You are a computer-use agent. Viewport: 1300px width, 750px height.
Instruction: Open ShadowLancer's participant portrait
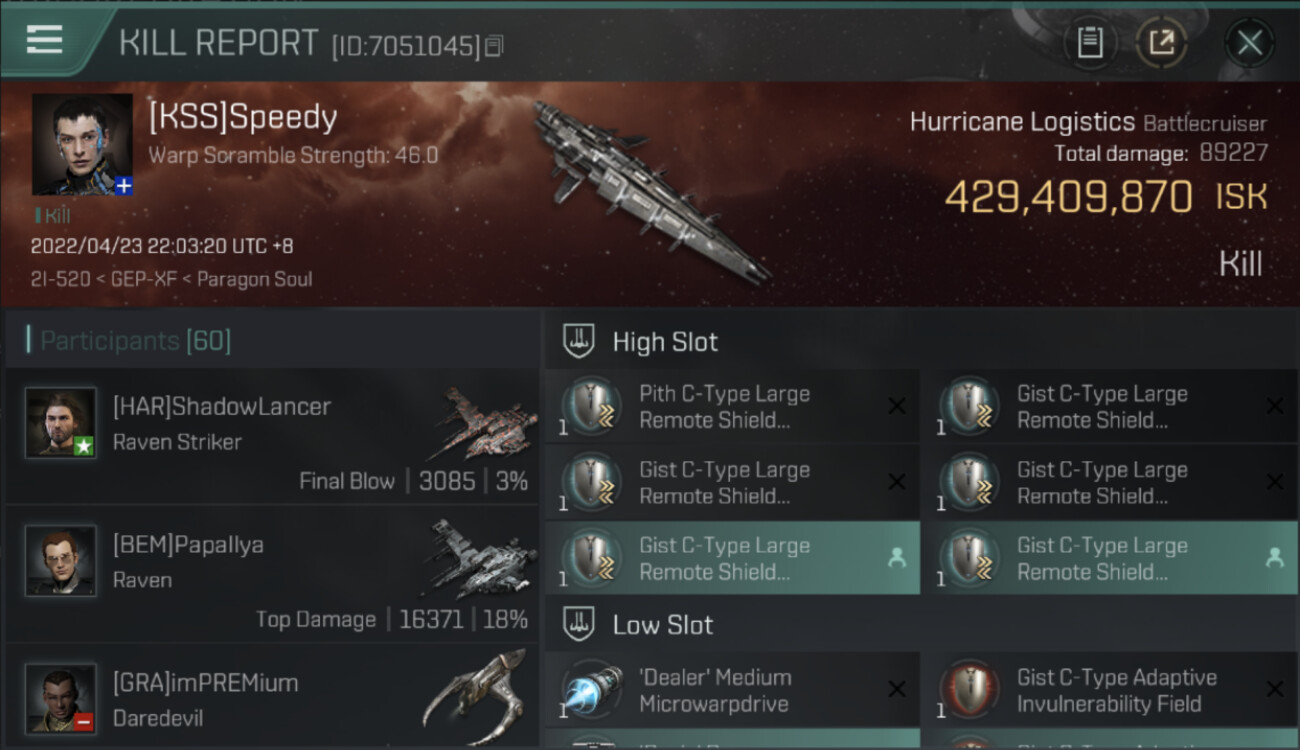(61, 422)
